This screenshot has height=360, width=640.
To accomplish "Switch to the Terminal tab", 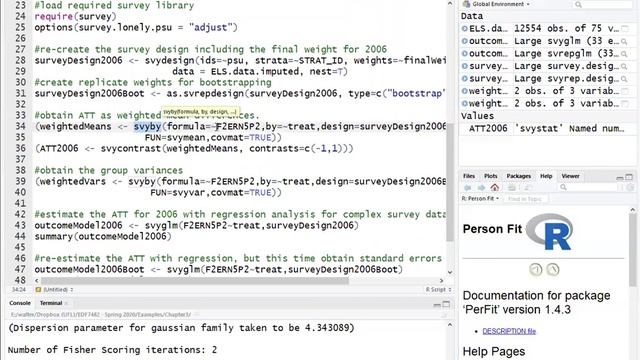I will (x=51, y=303).
